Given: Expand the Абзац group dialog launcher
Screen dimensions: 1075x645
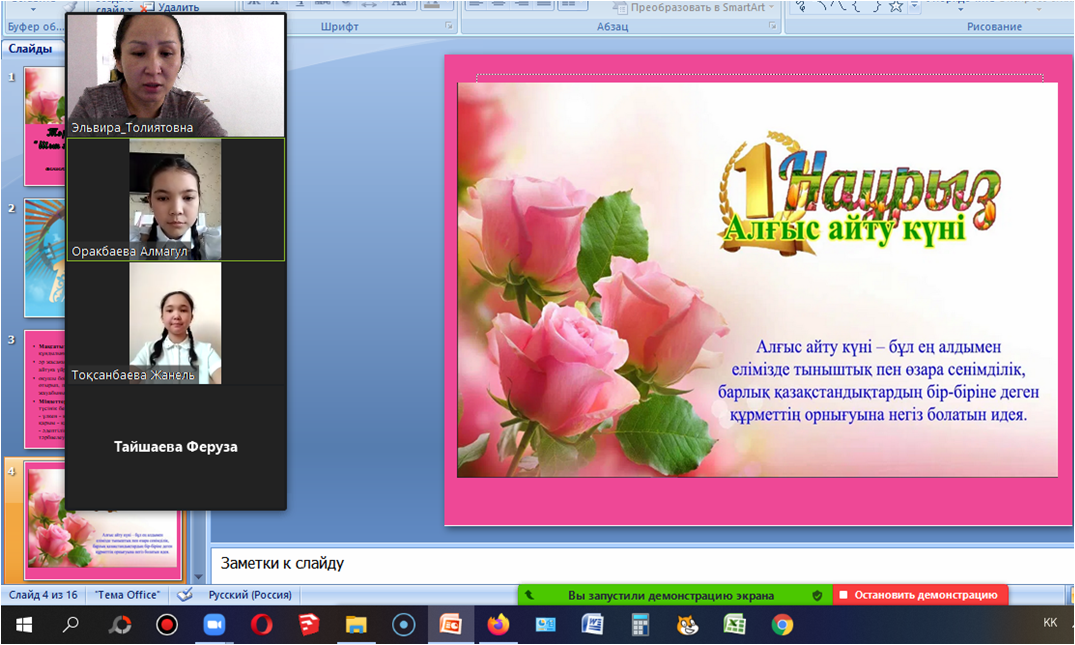Looking at the screenshot, I should point(773,26).
